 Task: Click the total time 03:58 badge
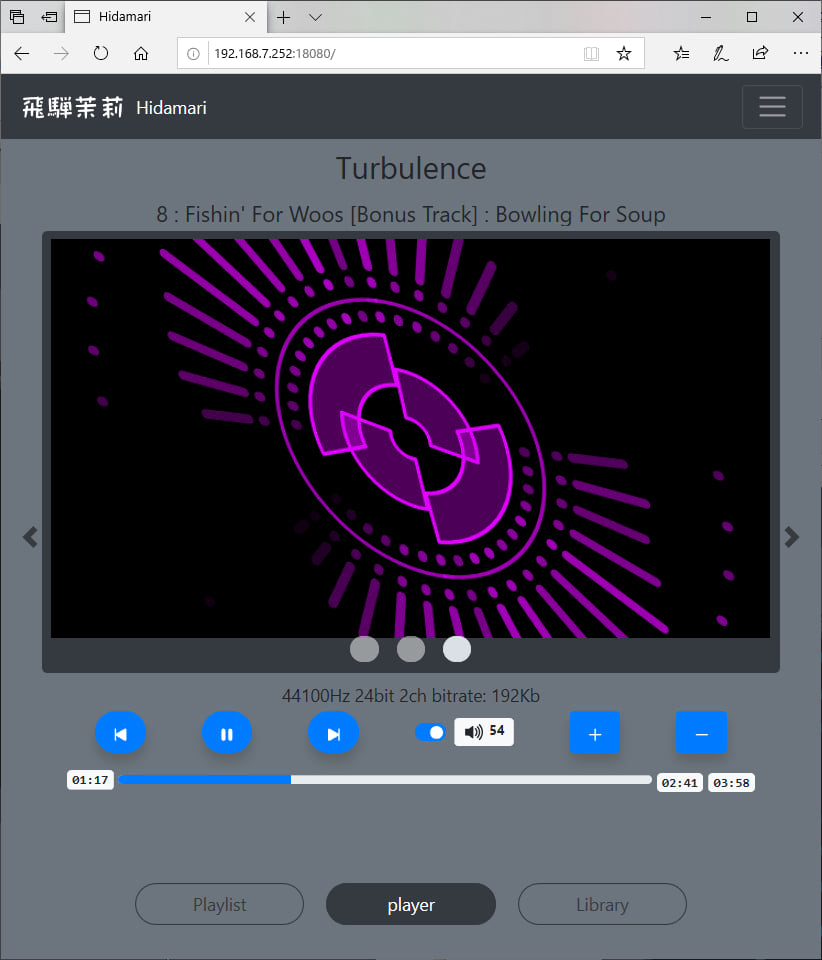[x=731, y=782]
